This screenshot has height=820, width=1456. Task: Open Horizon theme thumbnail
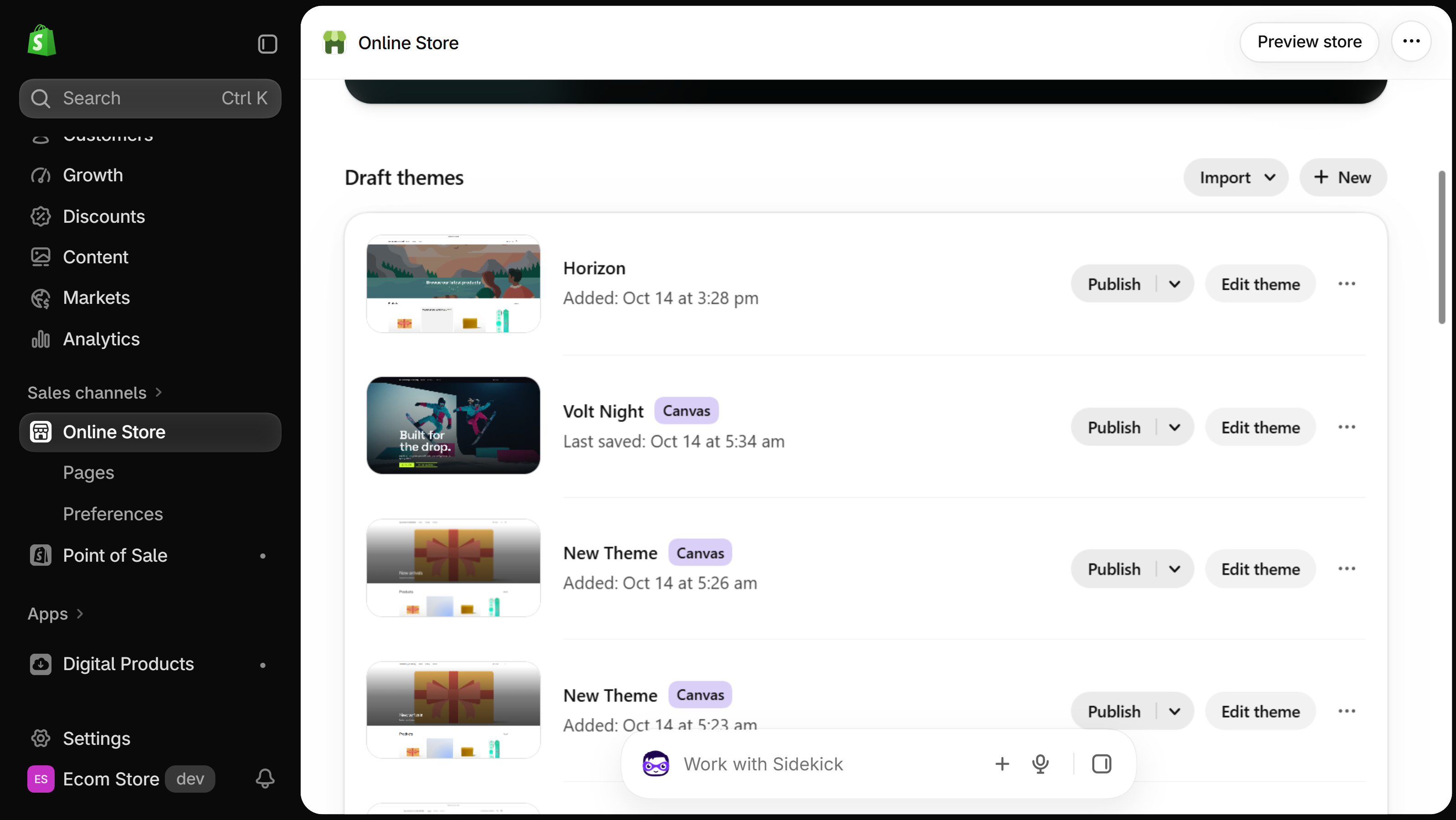[453, 284]
